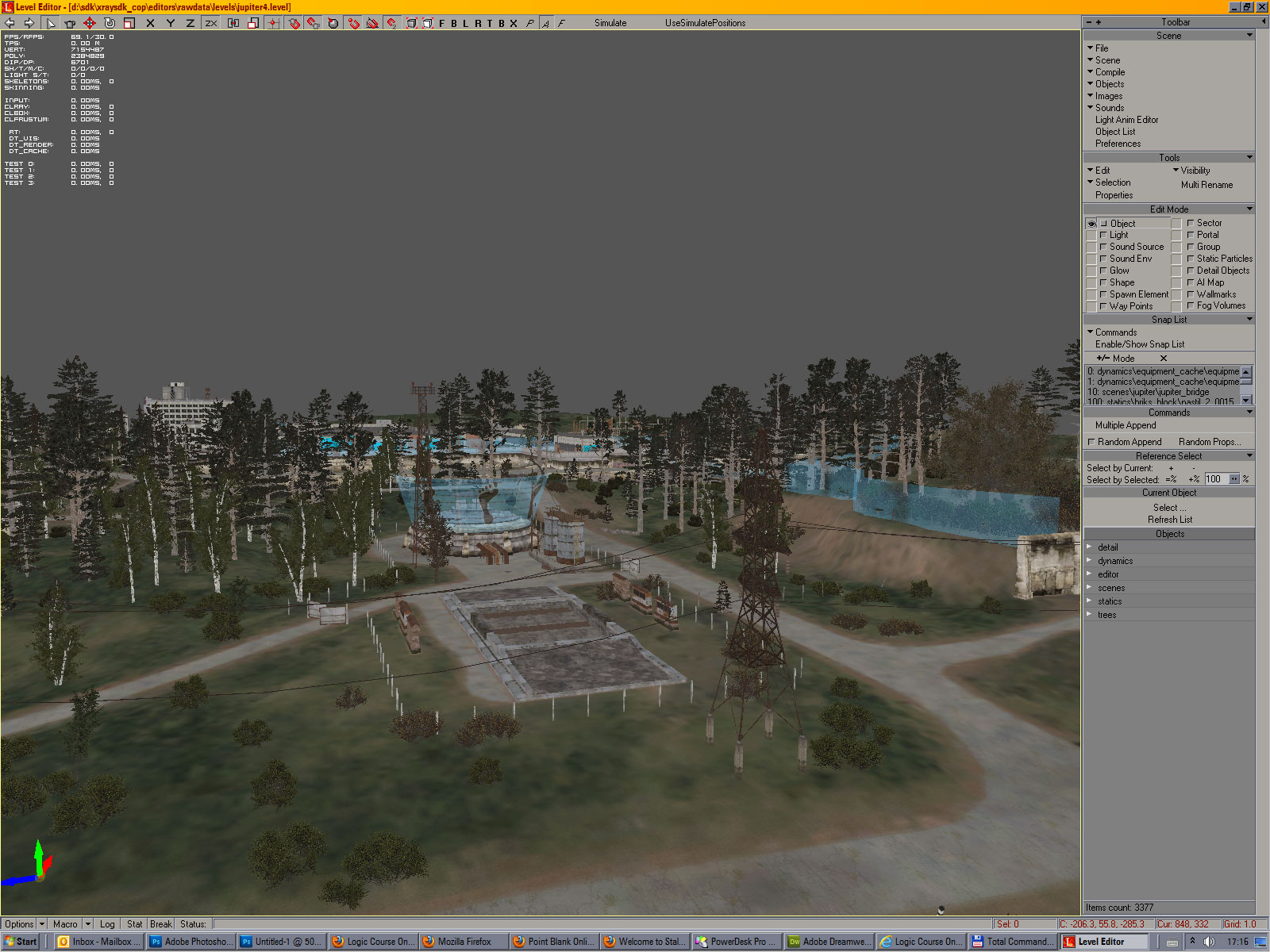Click Refresh List under Current Object

click(x=1170, y=520)
